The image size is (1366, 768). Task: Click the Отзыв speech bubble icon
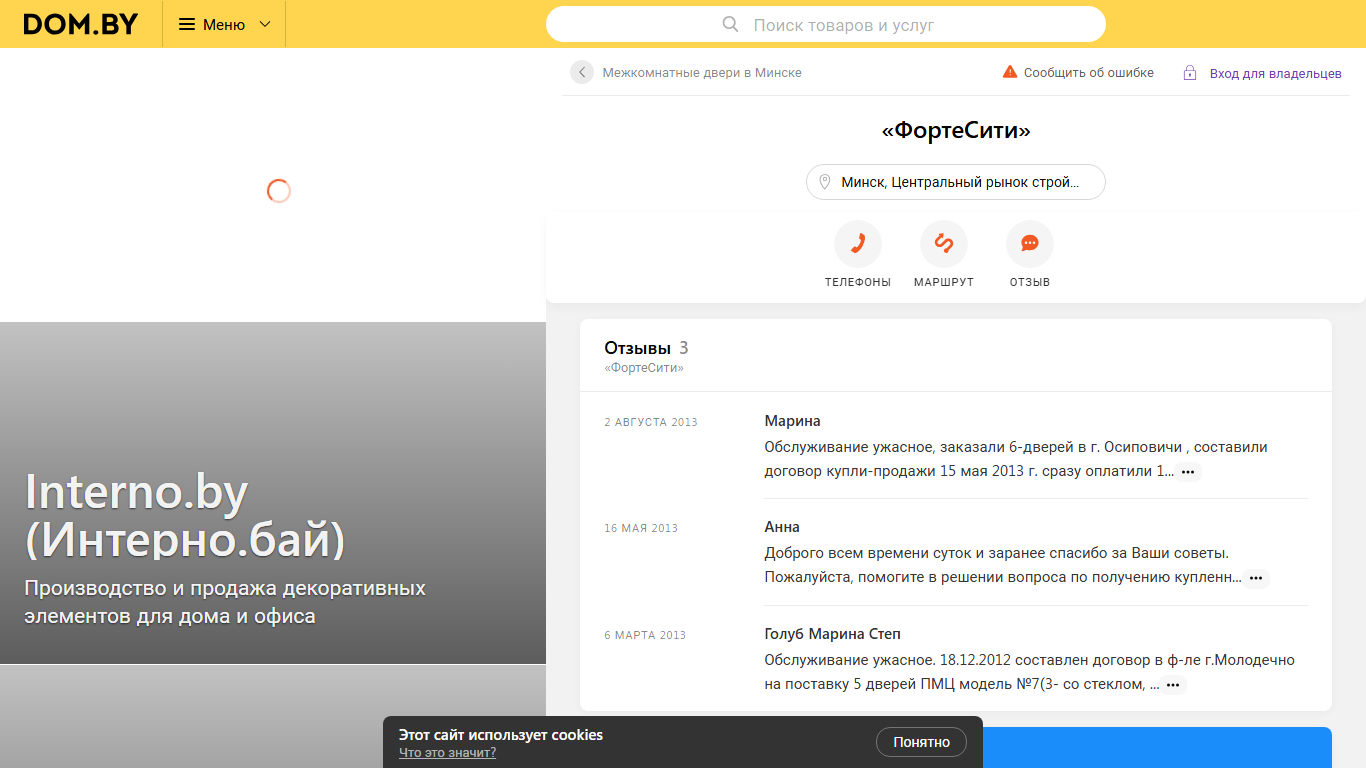point(1030,244)
